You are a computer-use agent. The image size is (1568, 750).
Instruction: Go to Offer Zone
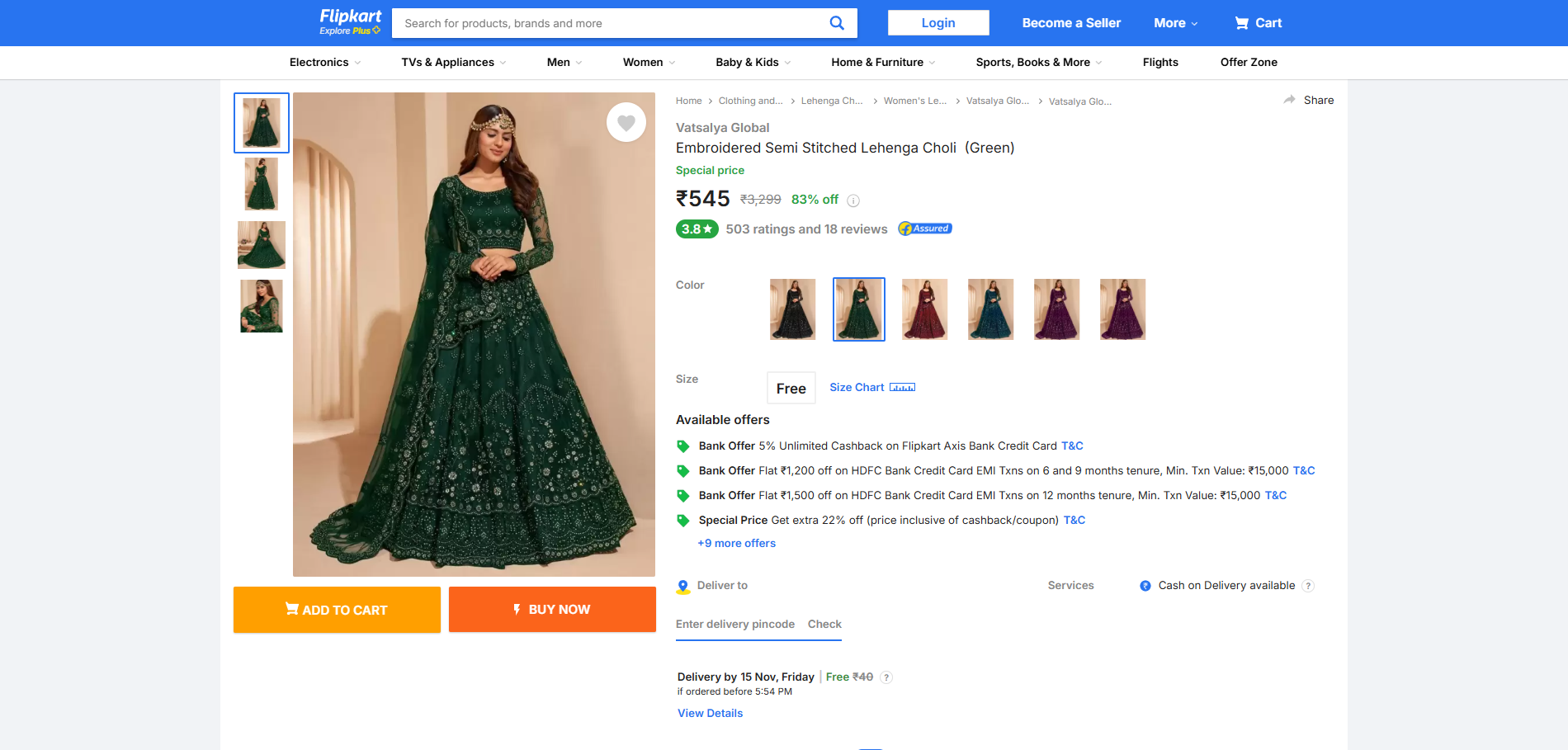click(x=1249, y=63)
